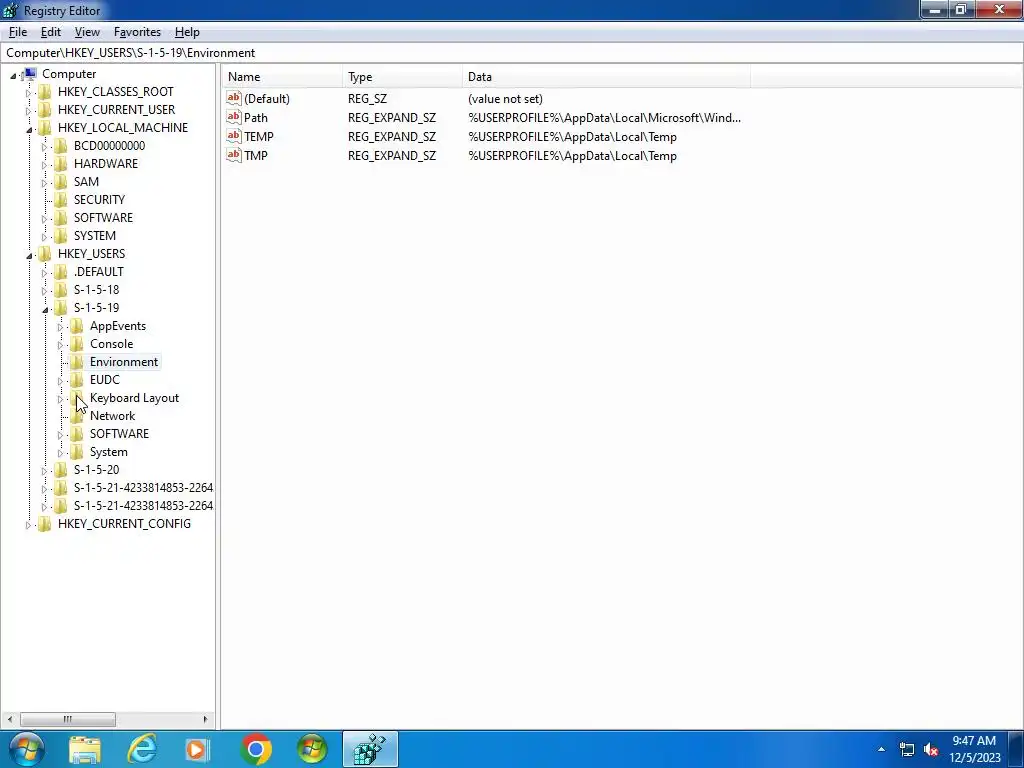Screen dimensions: 1024x768
Task: Launch Google Chrome from the taskbar
Action: point(255,749)
